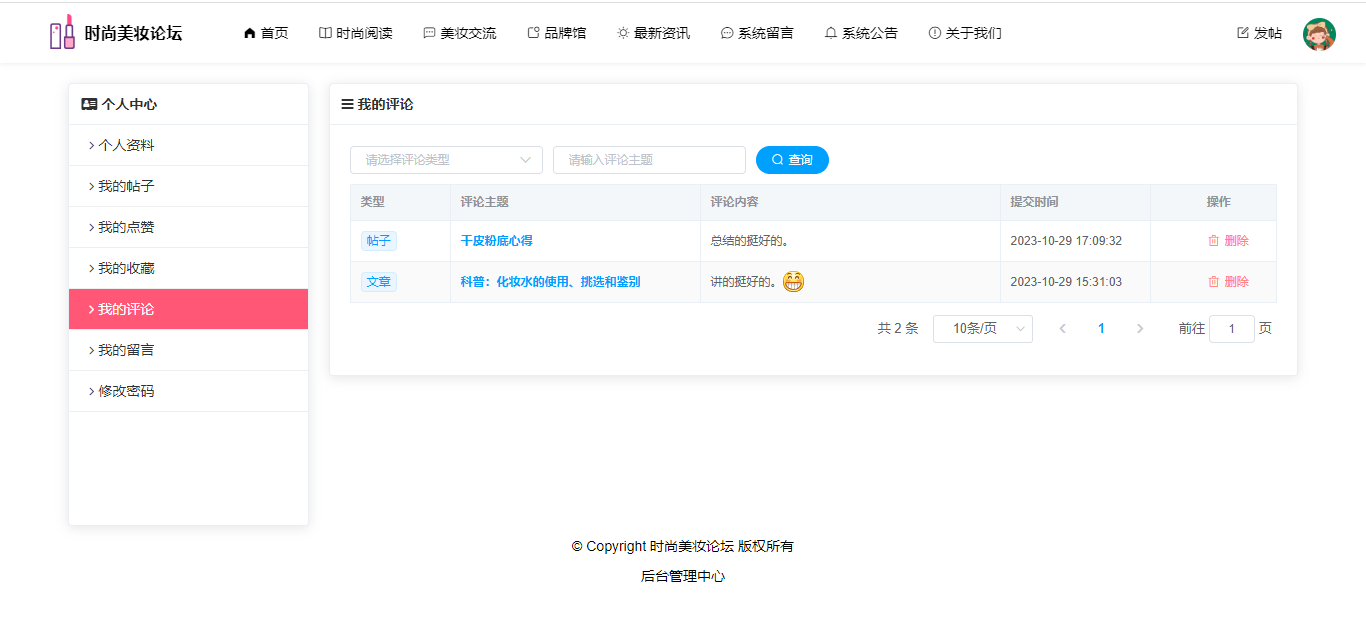Open the 科普：化妆水的使用、挑选和鉴别 link
Image resolution: width=1366 pixels, height=622 pixels.
[550, 282]
